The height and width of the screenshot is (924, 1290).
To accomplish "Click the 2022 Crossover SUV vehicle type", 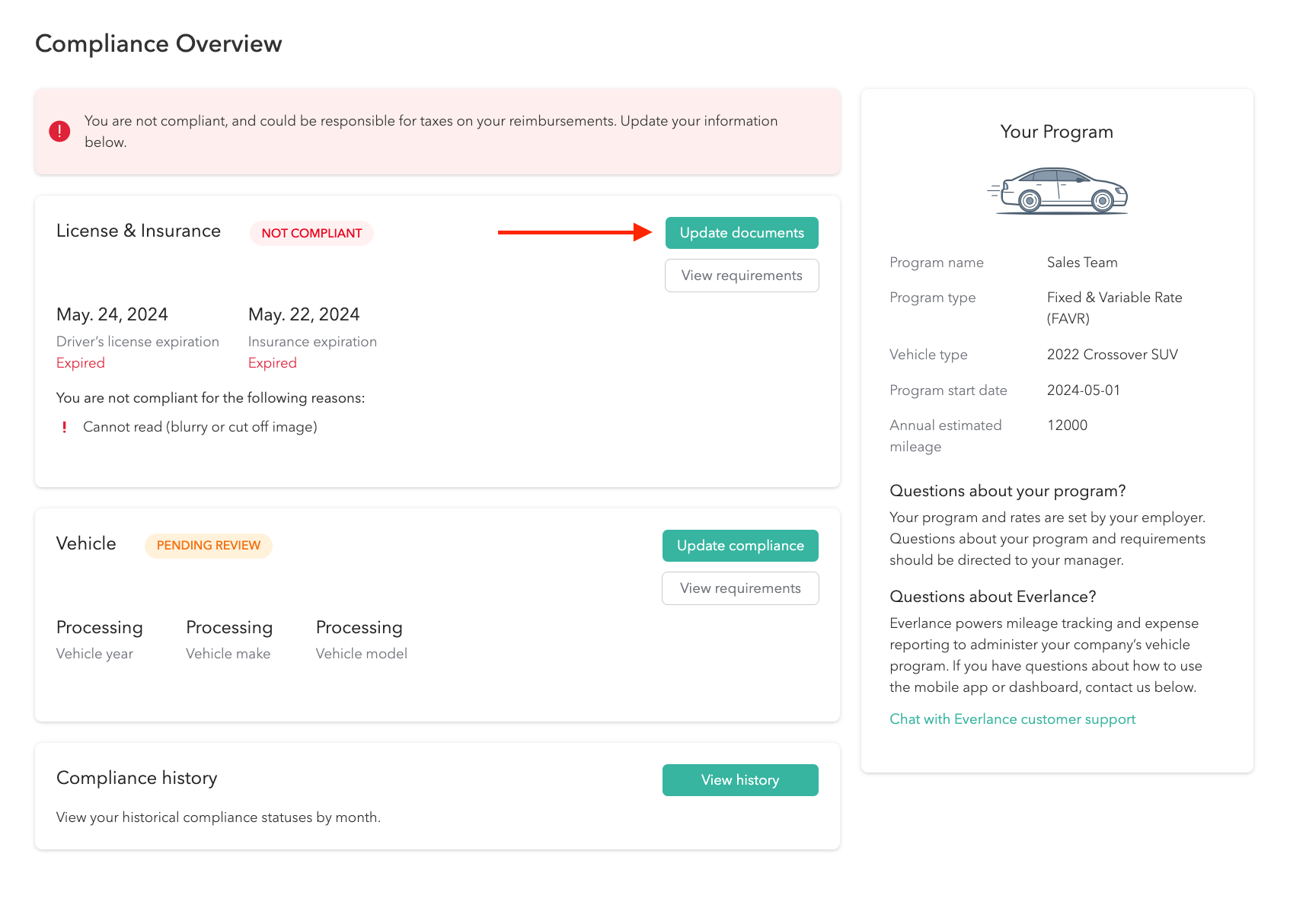I will coord(1112,355).
